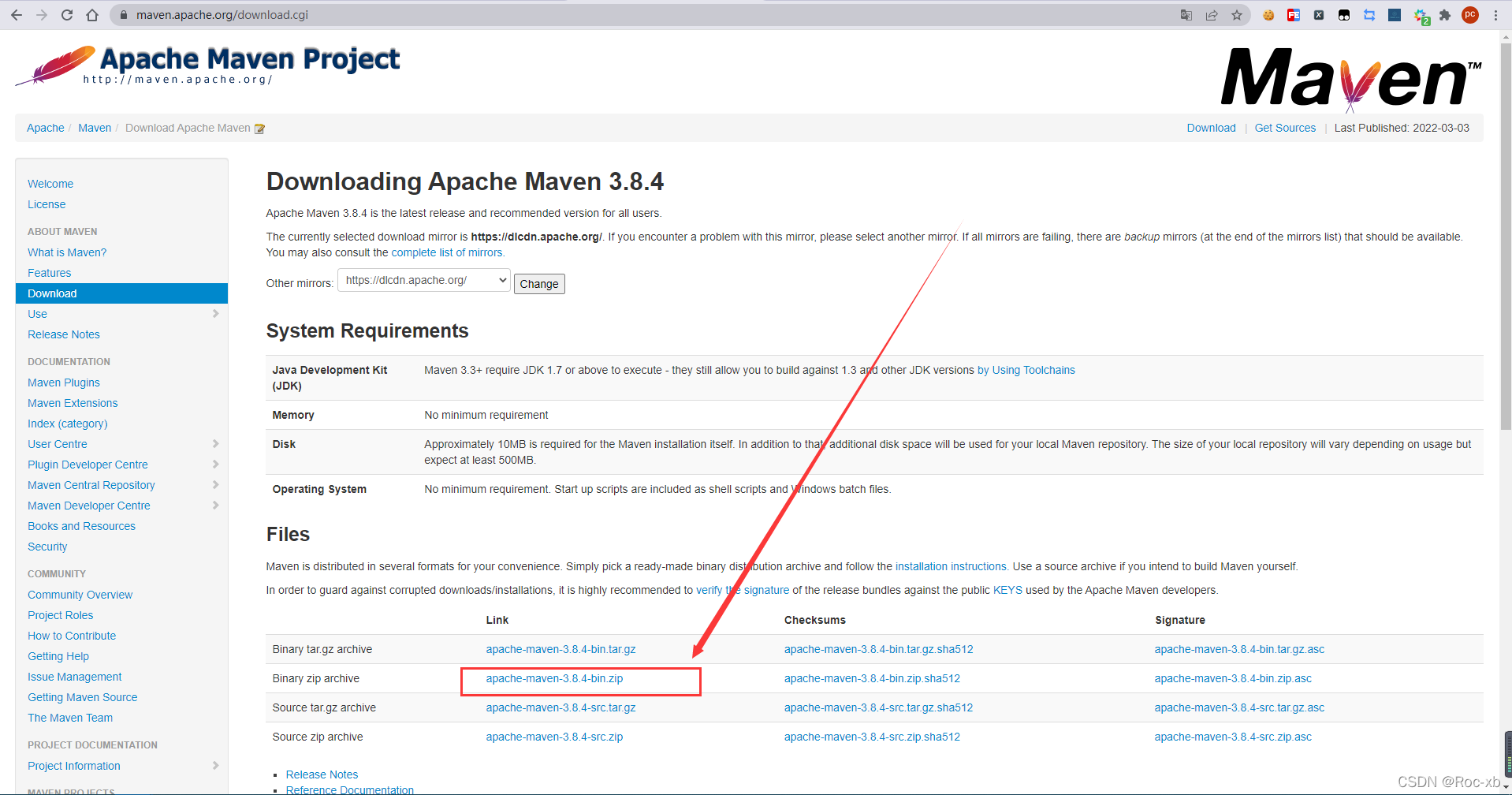Reload the current page
Image resolution: width=1512 pixels, height=795 pixels.
pyautogui.click(x=67, y=15)
